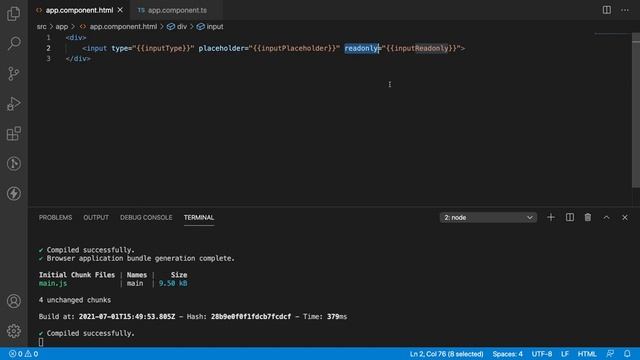Open the editor More Actions ellipsis
The height and width of the screenshot is (360, 640).
click(x=625, y=10)
